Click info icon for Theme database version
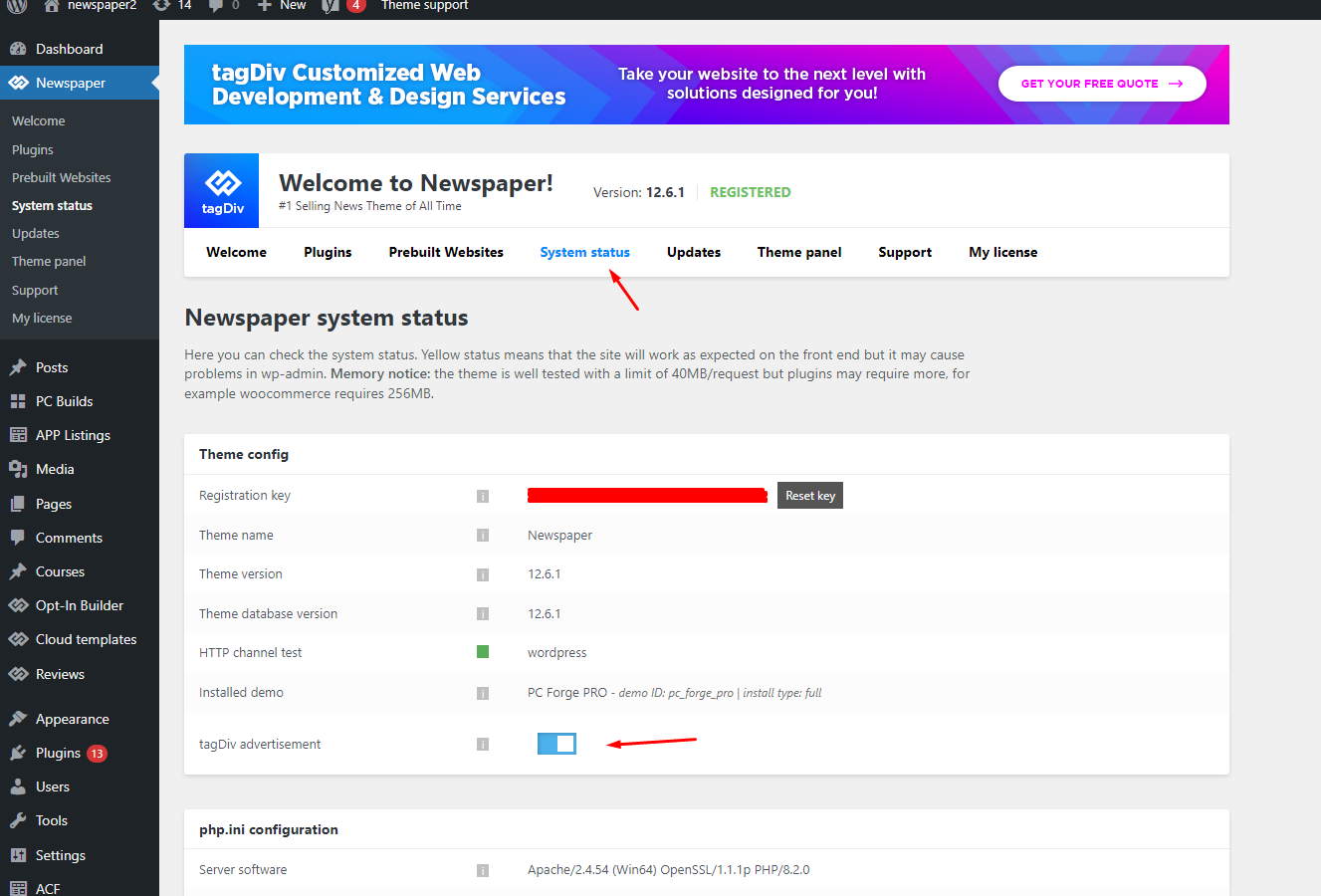 point(483,613)
